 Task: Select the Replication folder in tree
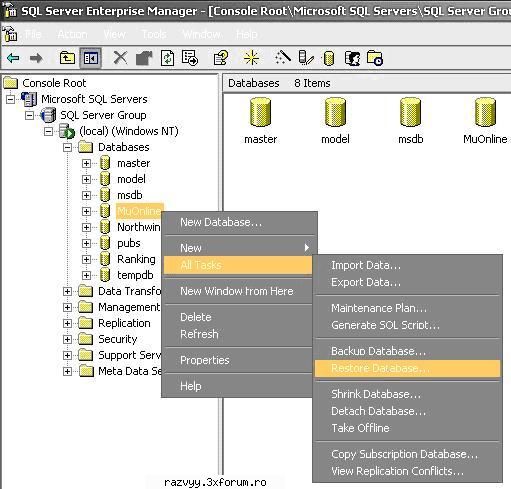click(x=124, y=323)
